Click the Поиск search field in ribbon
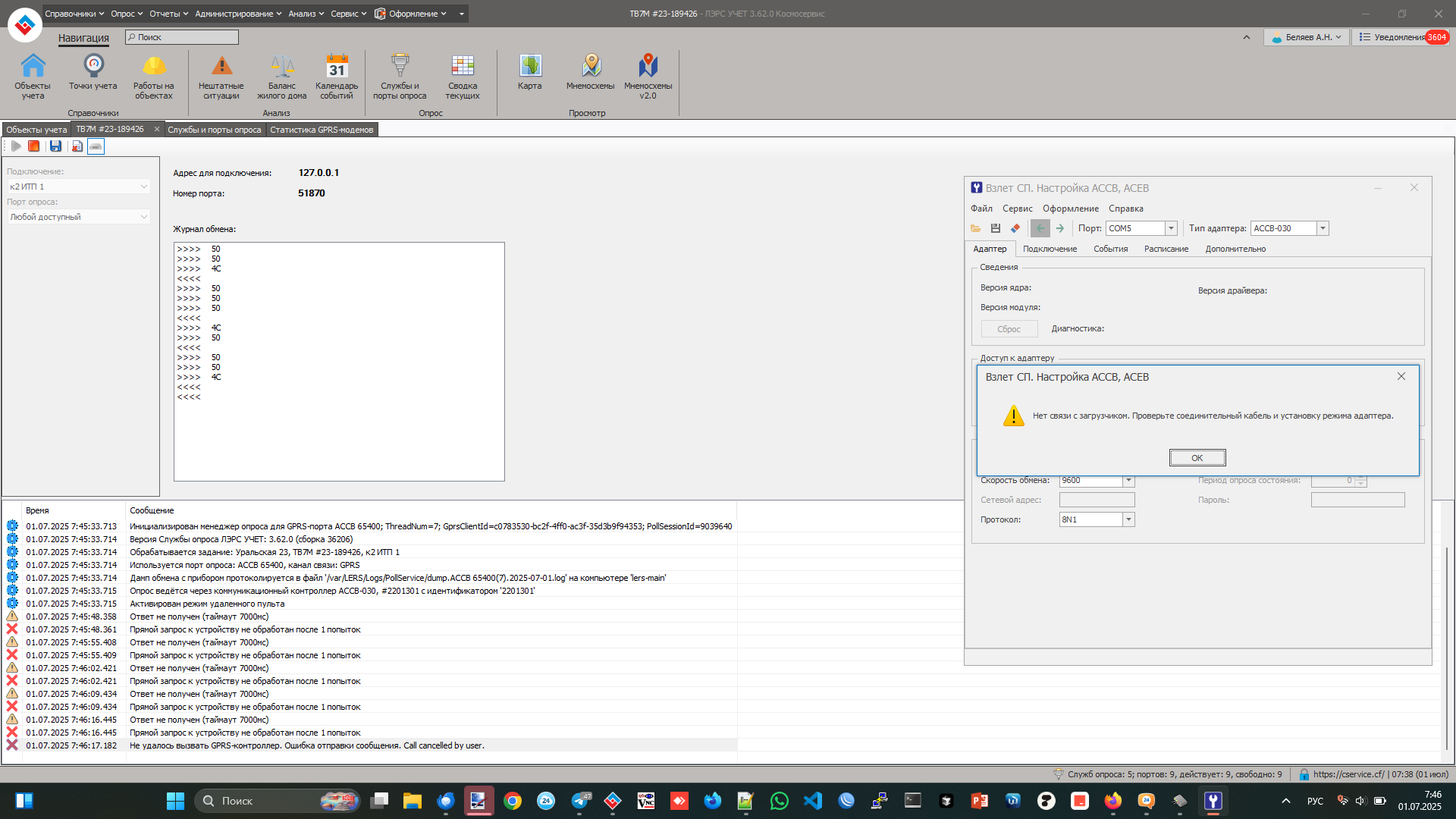1456x819 pixels. pos(182,37)
